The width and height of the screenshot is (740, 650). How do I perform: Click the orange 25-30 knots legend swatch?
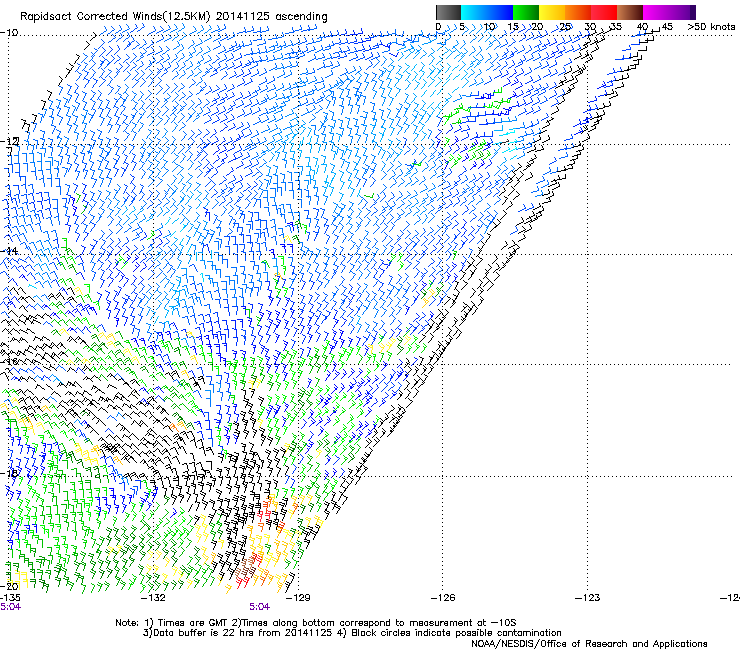[578, 12]
